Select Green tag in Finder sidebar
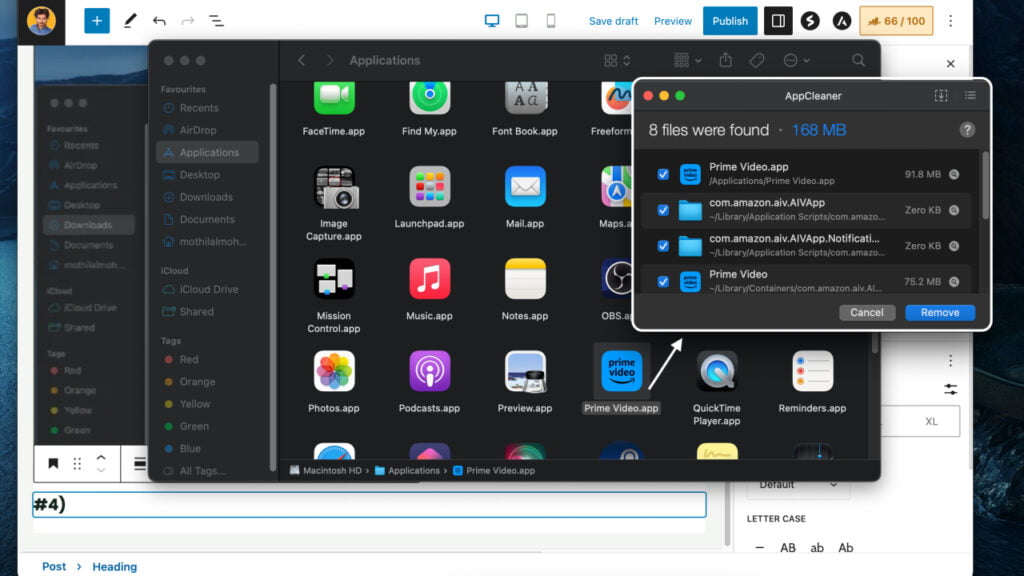The height and width of the screenshot is (576, 1024). pos(194,426)
